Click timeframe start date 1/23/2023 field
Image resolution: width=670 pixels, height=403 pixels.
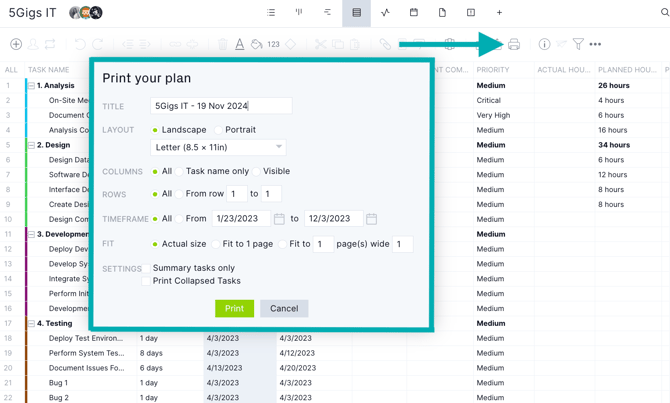point(241,219)
